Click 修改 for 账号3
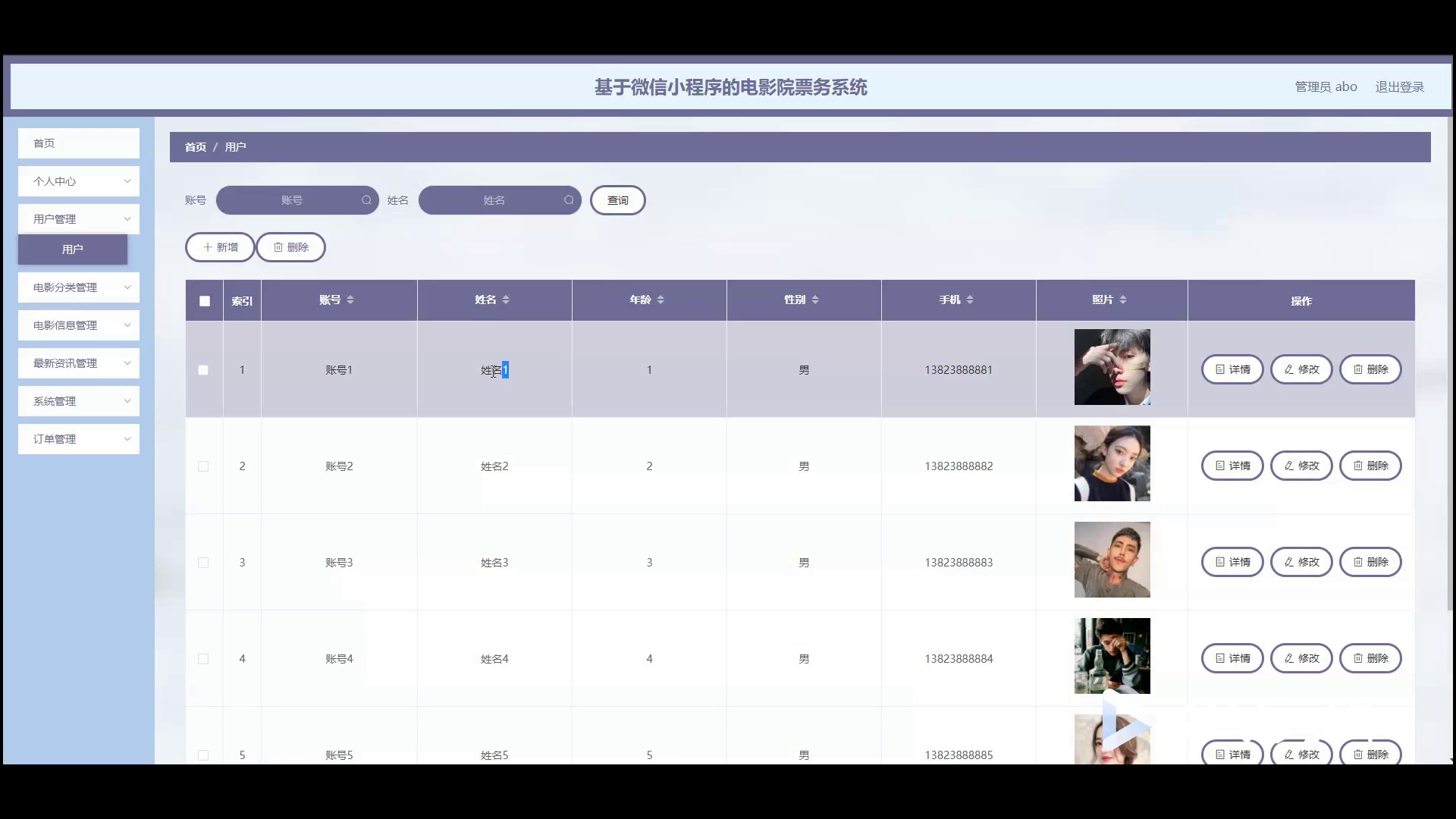 pyautogui.click(x=1301, y=562)
